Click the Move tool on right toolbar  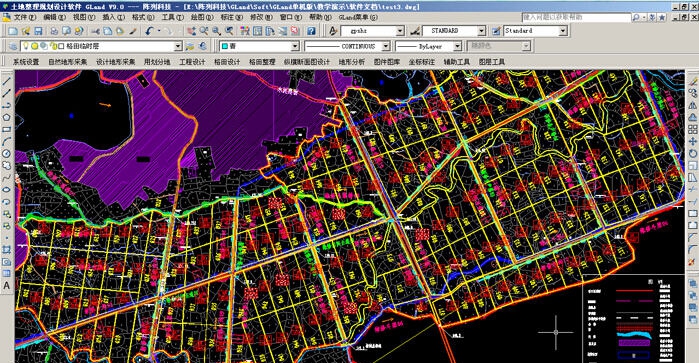pyautogui.click(x=692, y=141)
